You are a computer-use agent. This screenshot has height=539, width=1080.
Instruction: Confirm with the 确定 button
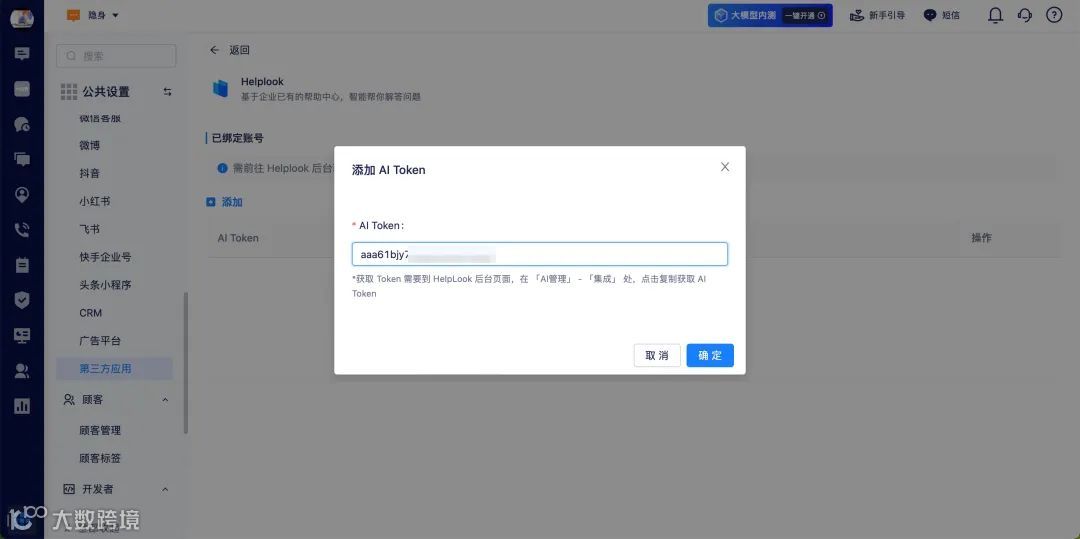[709, 355]
